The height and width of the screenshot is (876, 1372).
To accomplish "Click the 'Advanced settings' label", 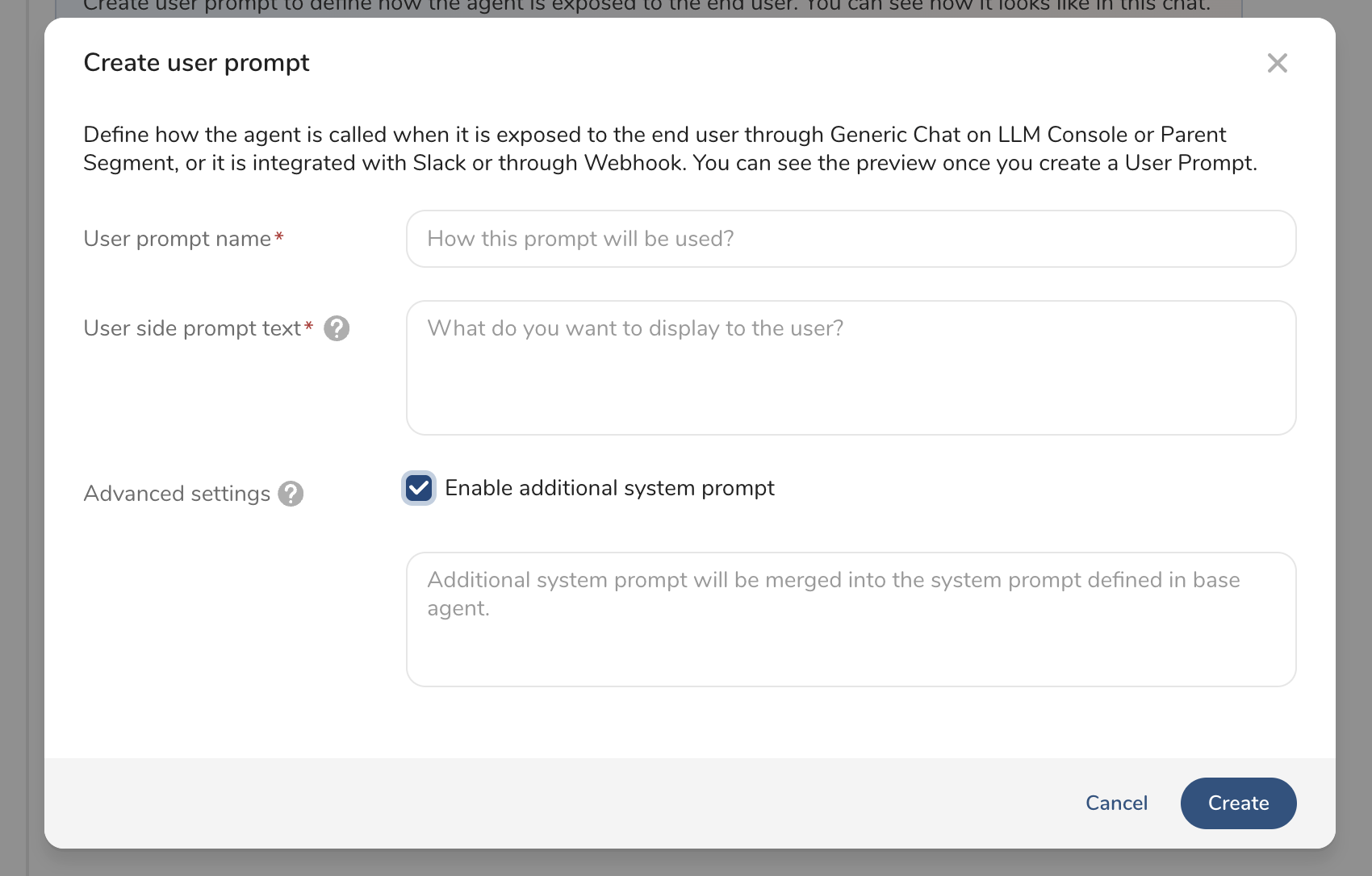I will 177,494.
